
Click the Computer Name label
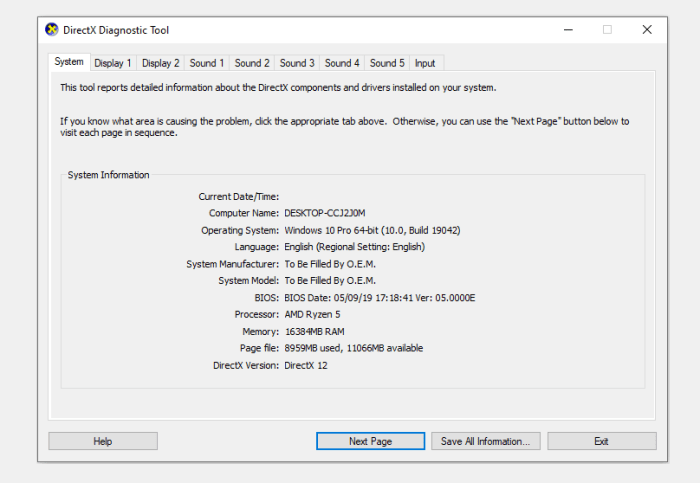point(244,213)
